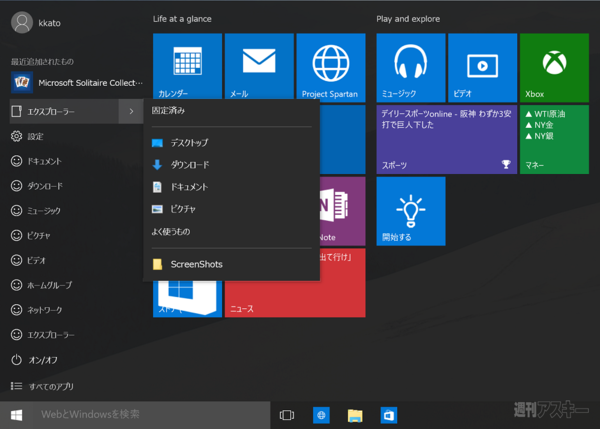Open the Store shopping bag tile
This screenshot has width=600, height=429.
(187, 299)
